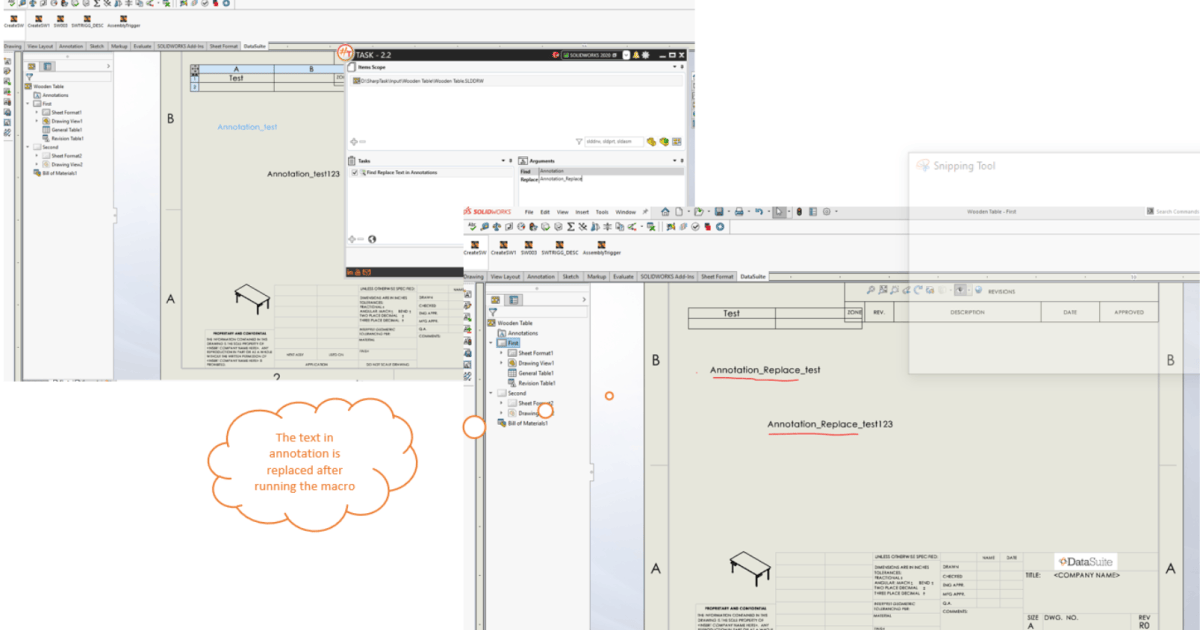Click the Replace argument field in TASK dialog
Viewport: 1200px width, 630px height.
point(611,179)
